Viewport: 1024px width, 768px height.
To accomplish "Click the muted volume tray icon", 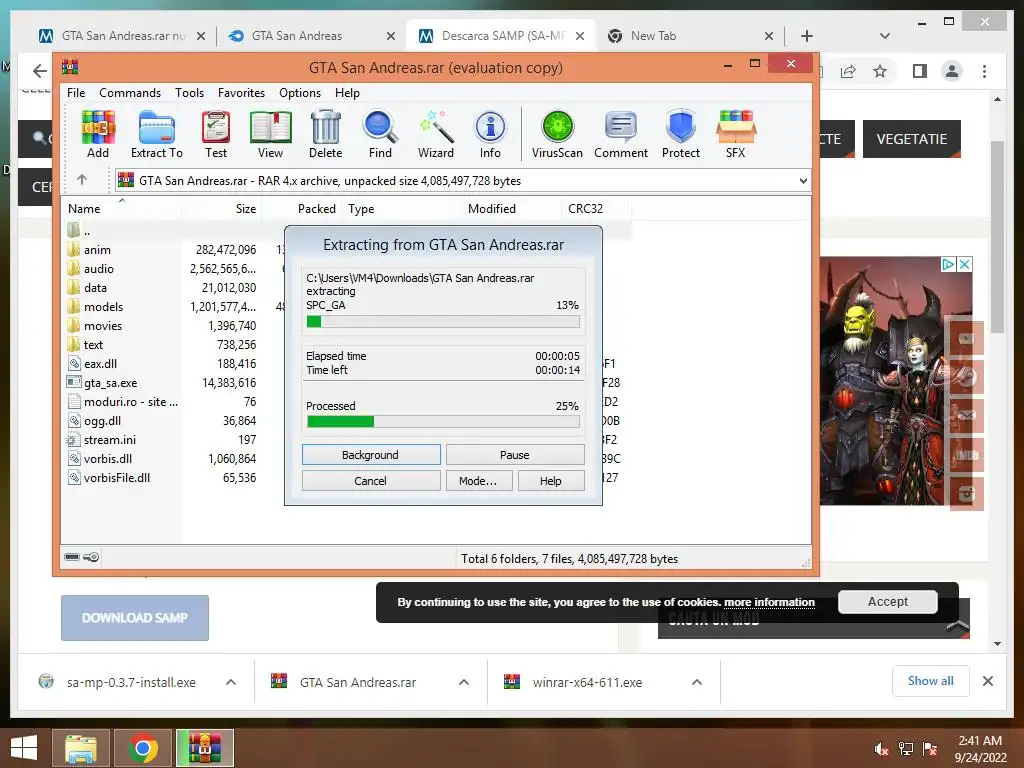I will coord(881,749).
